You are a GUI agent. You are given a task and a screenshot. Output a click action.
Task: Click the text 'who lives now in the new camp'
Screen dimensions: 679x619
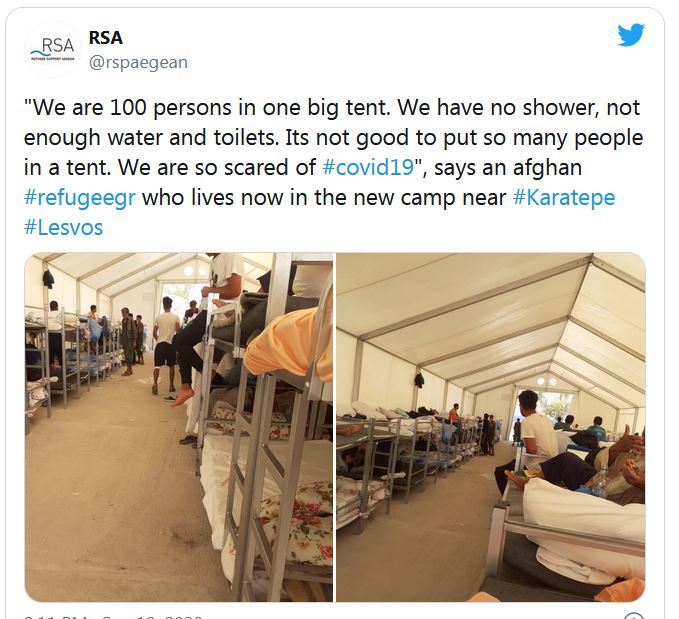click(x=324, y=198)
